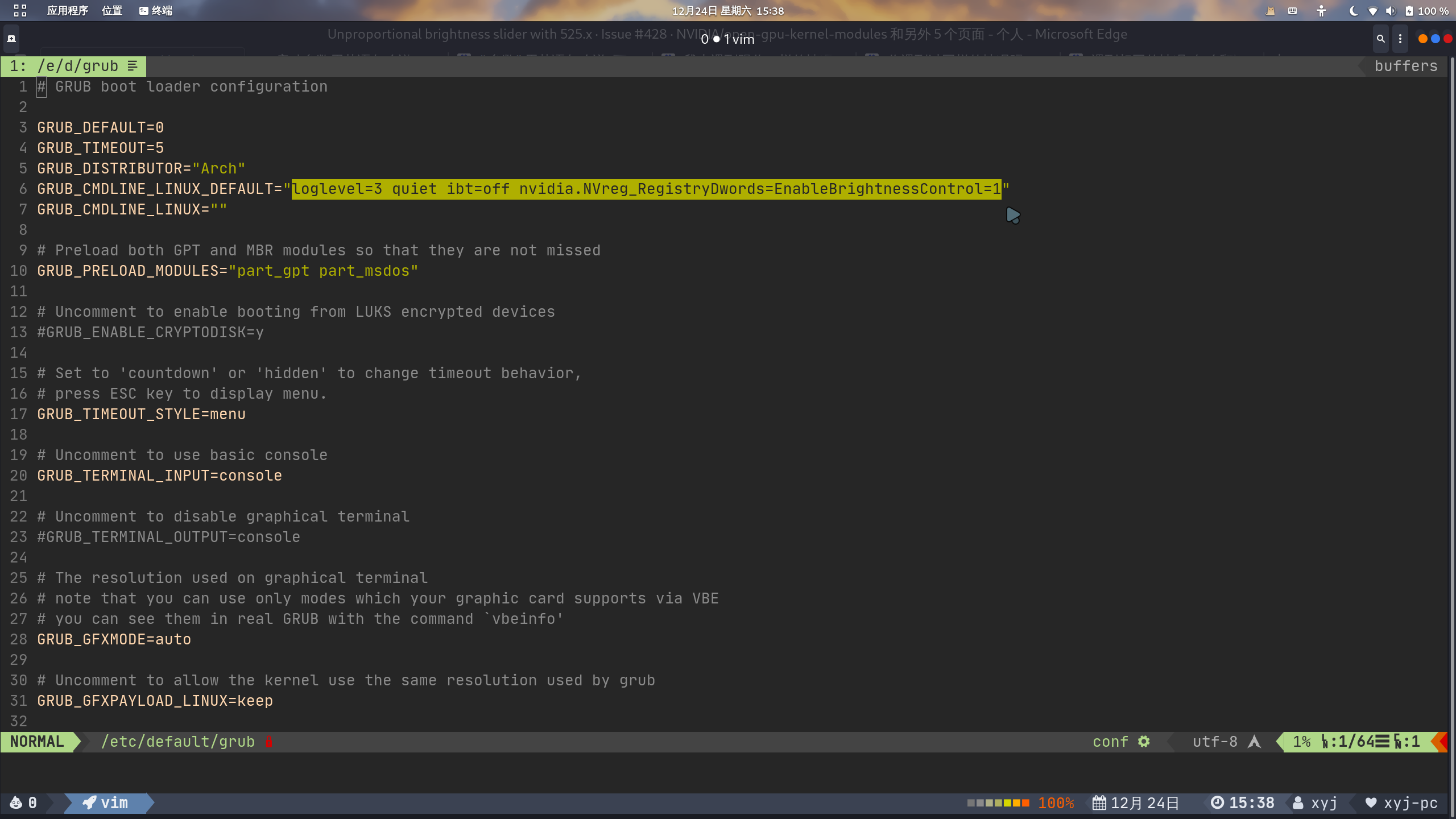Click the clock icon next to 15:38 in bottom bar
Viewport: 1456px width, 819px height.
coord(1217,803)
